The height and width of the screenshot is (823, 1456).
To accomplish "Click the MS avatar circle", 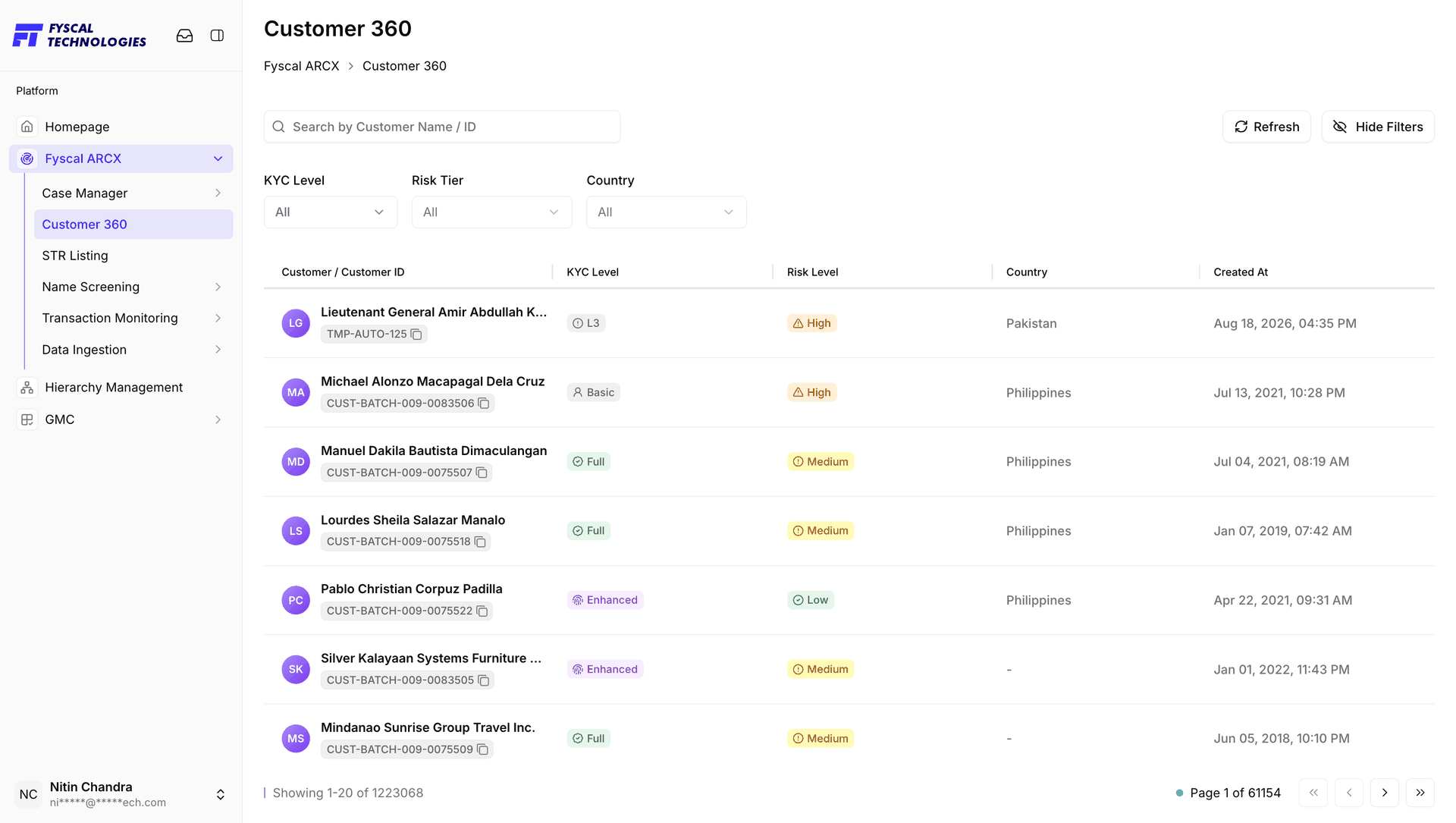I will coord(296,738).
